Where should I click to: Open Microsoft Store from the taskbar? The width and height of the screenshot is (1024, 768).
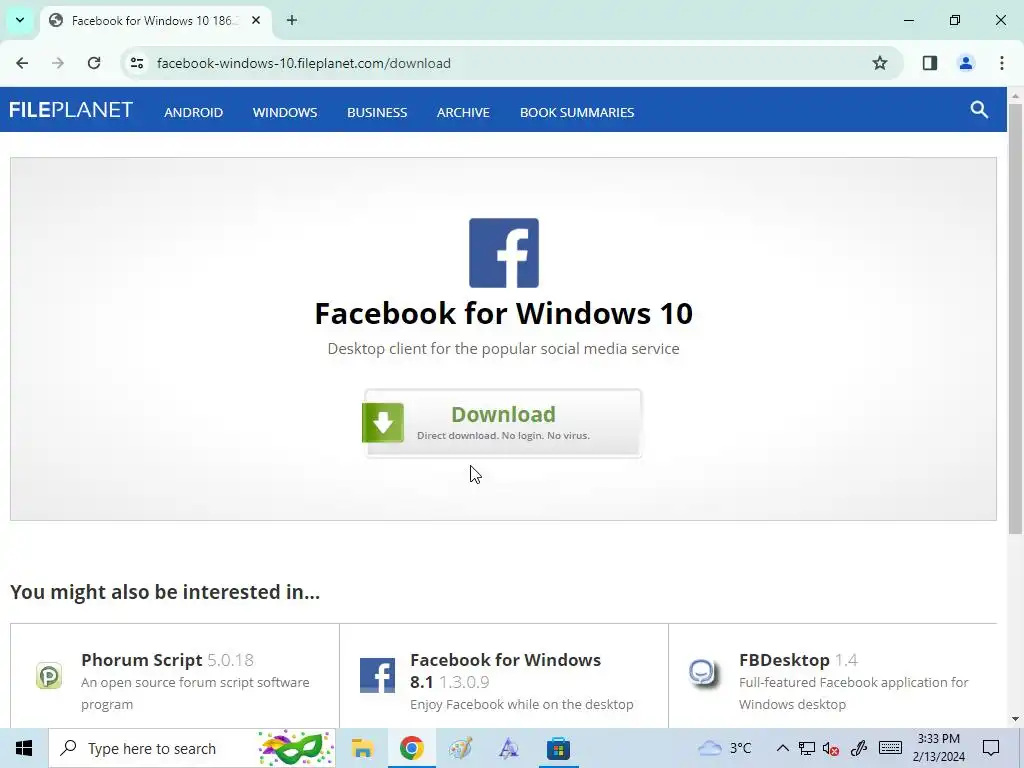(x=558, y=748)
